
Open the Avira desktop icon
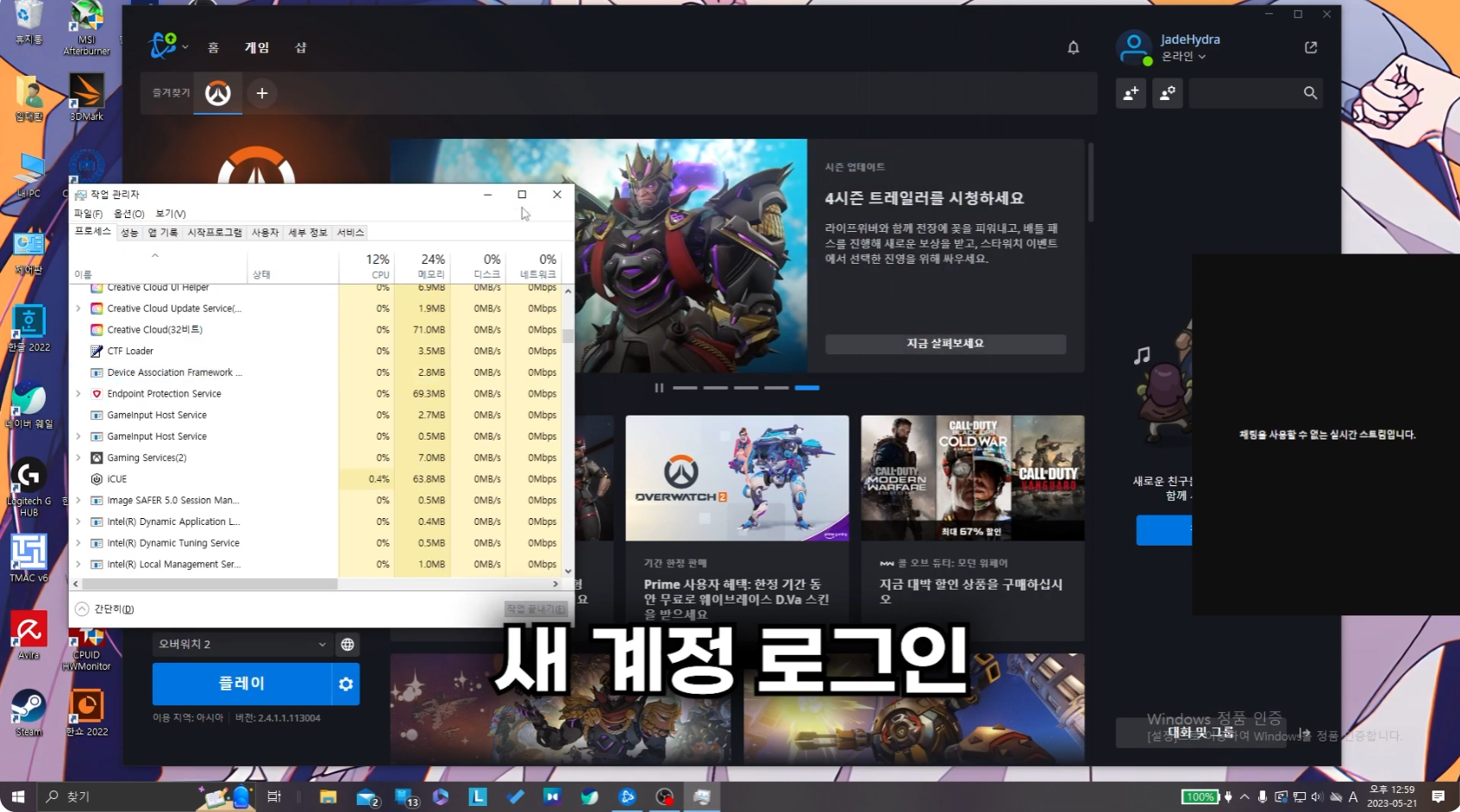click(x=28, y=636)
